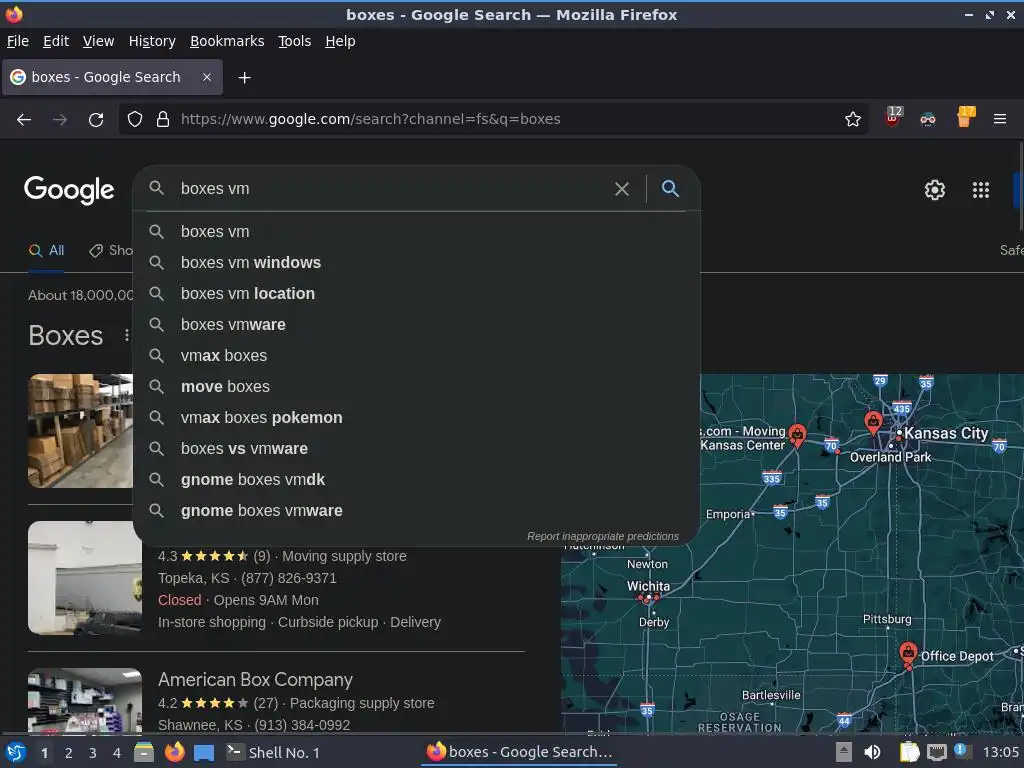Select the All results tab

click(46, 251)
